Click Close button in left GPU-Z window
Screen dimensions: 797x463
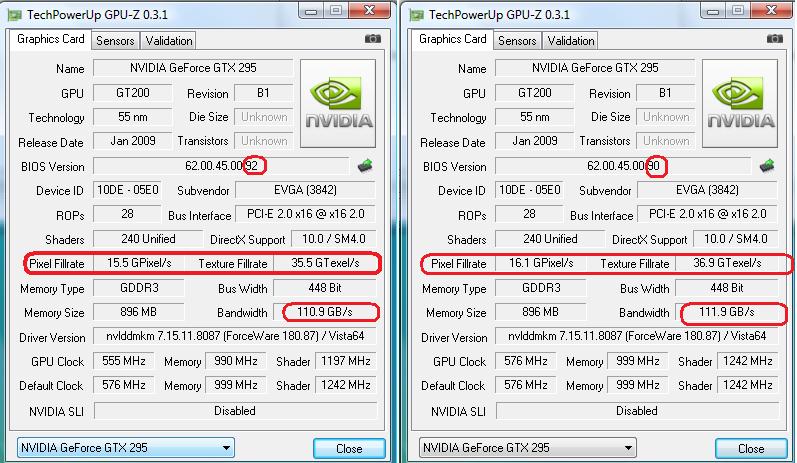[x=349, y=448]
